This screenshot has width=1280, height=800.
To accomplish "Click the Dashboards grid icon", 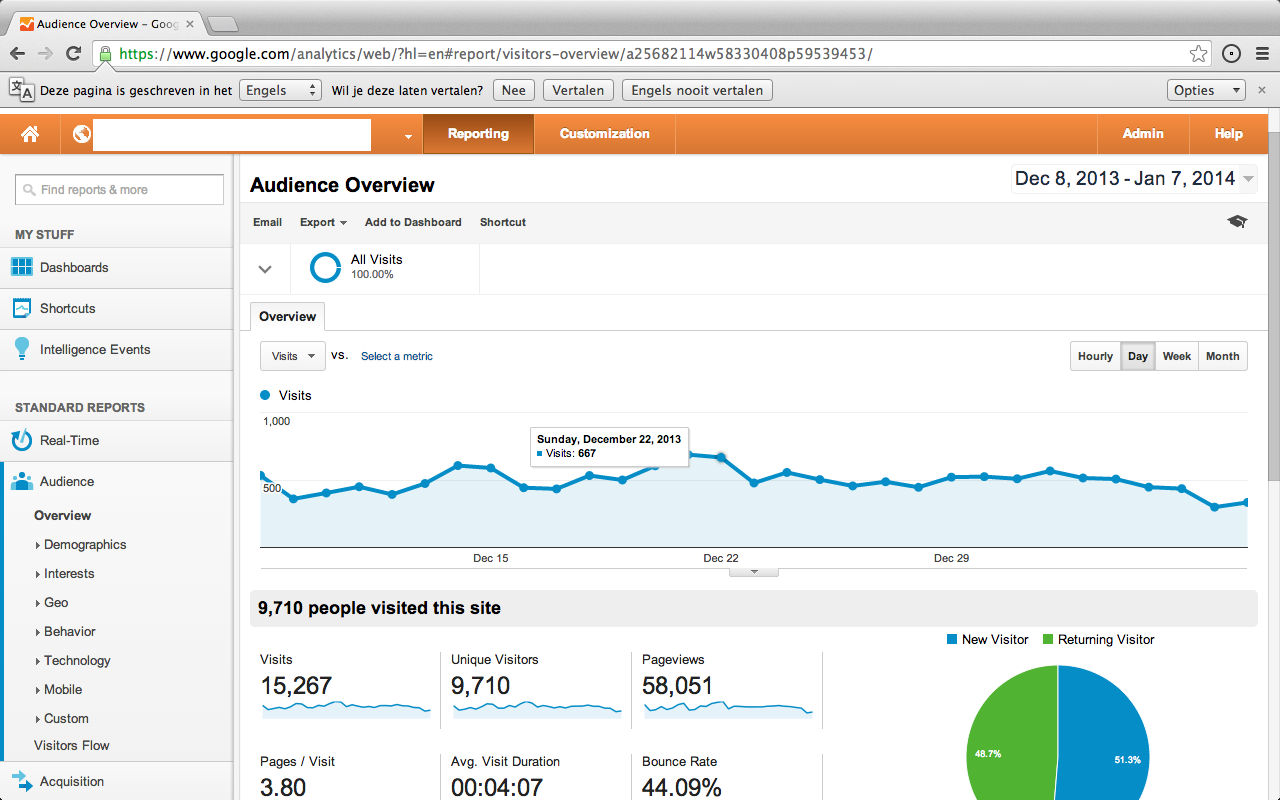I will [21, 267].
